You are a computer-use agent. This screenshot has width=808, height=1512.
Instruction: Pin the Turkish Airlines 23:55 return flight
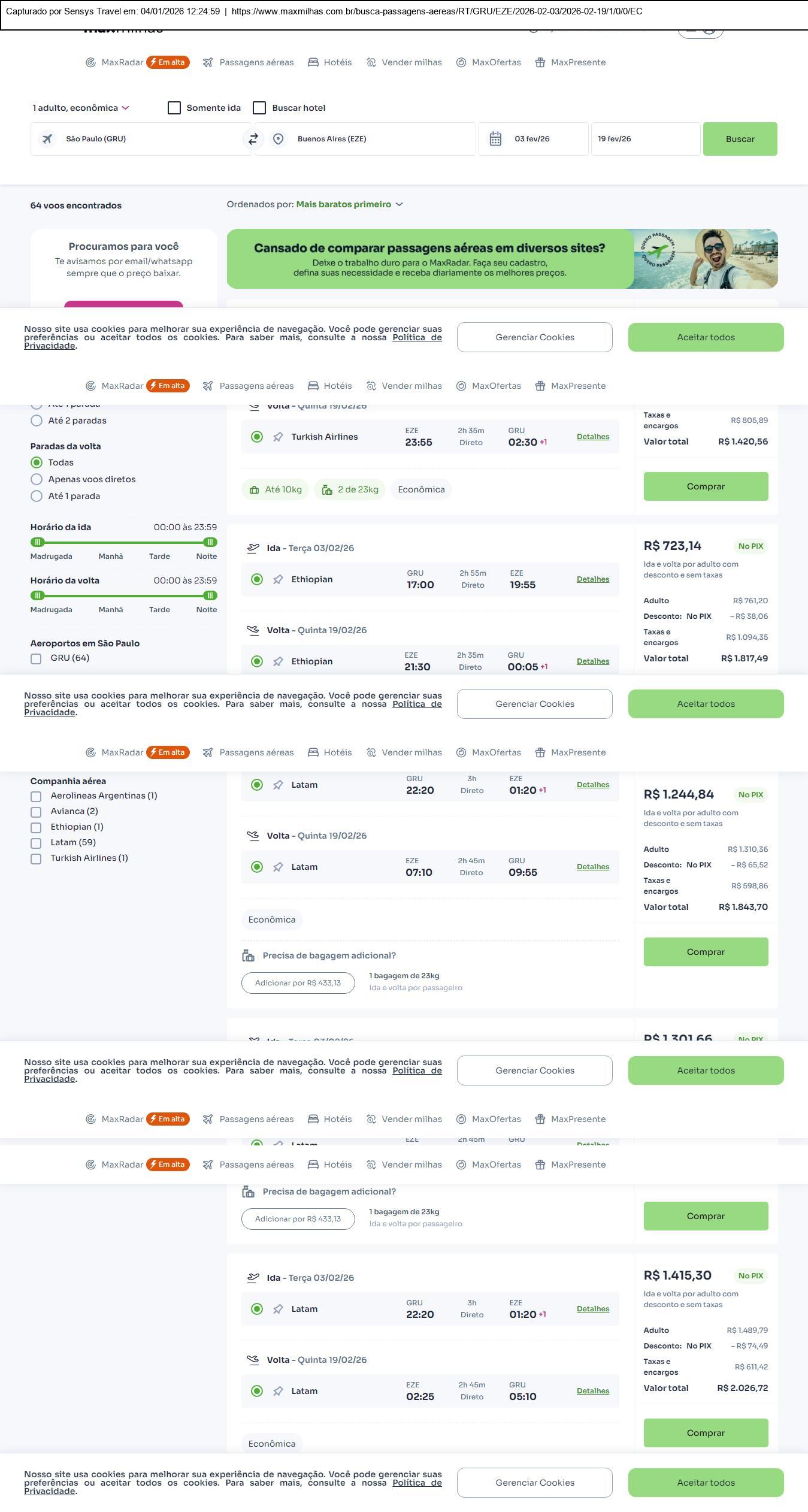[x=278, y=437]
